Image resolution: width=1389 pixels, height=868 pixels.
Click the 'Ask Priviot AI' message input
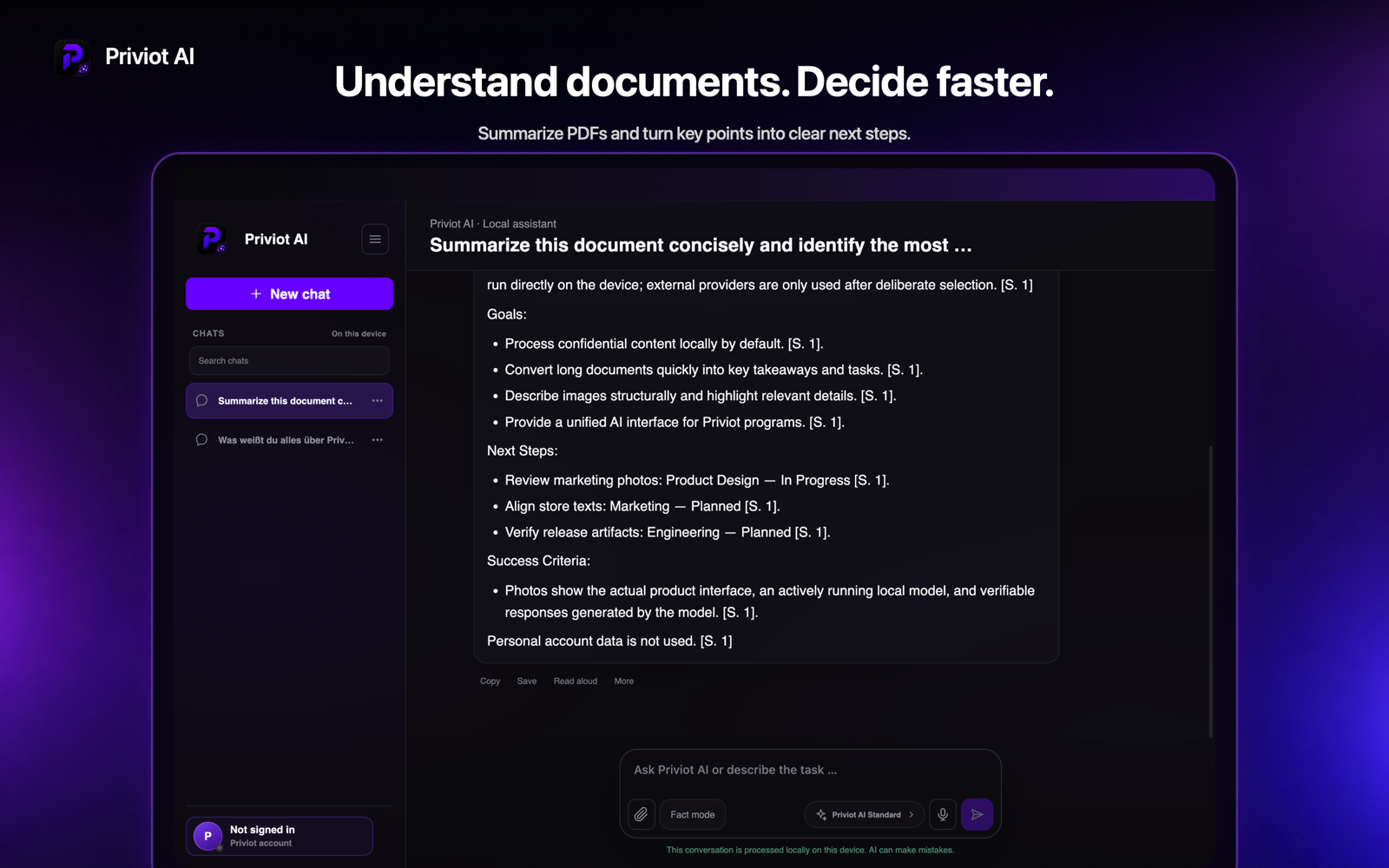810,770
